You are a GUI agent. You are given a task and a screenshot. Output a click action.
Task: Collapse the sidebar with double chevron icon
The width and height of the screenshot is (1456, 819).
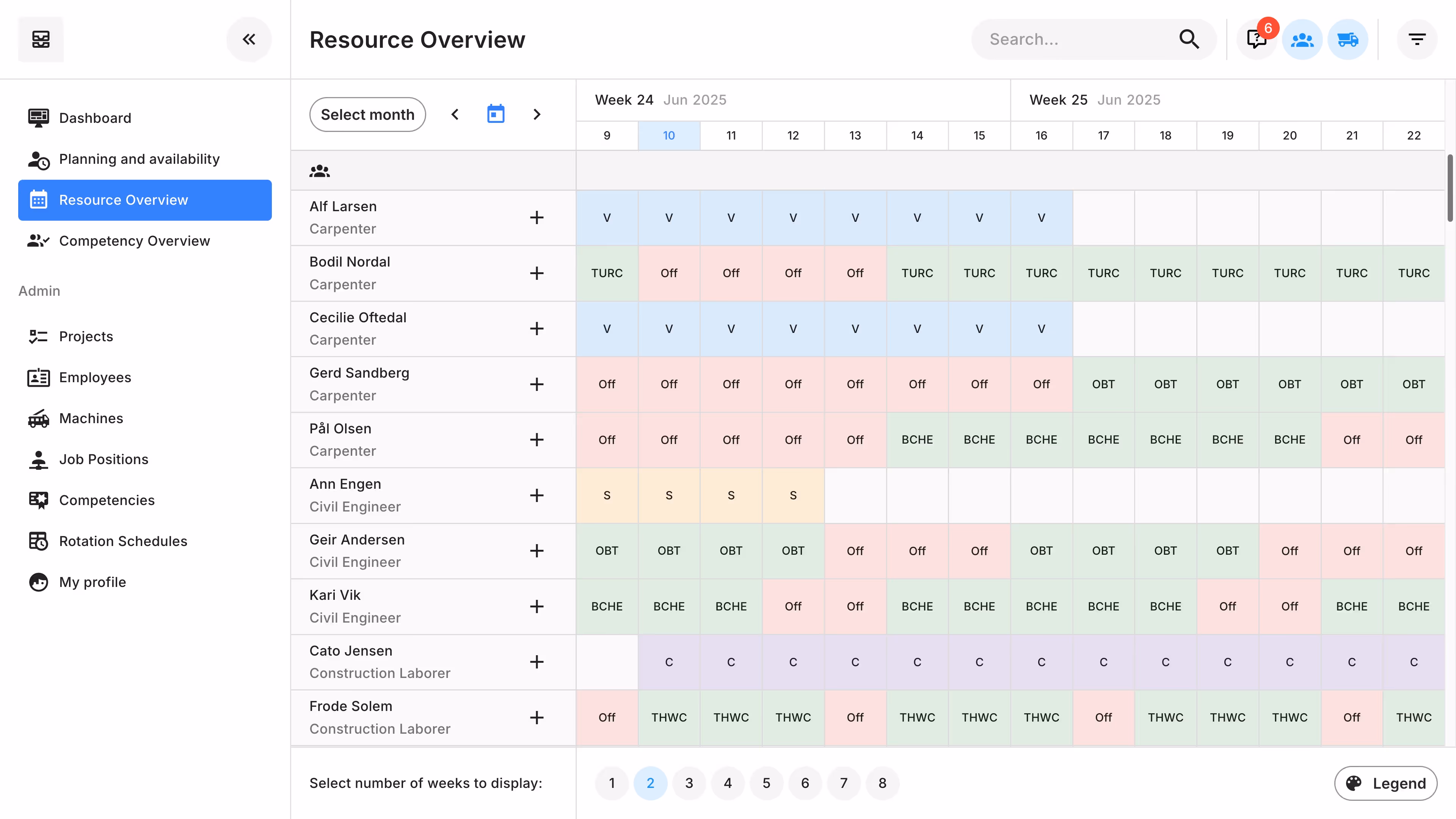[249, 39]
